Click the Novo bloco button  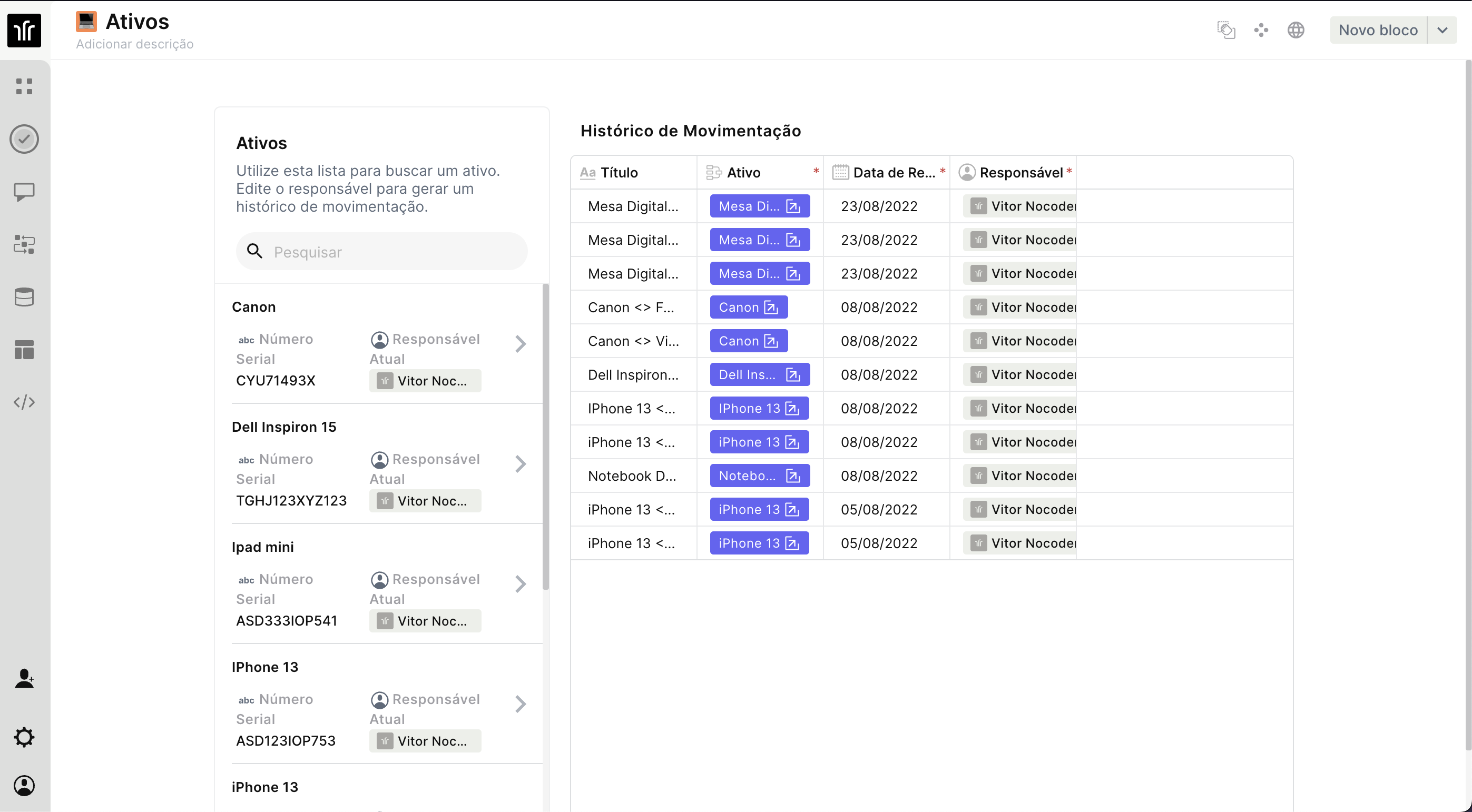pyautogui.click(x=1378, y=29)
